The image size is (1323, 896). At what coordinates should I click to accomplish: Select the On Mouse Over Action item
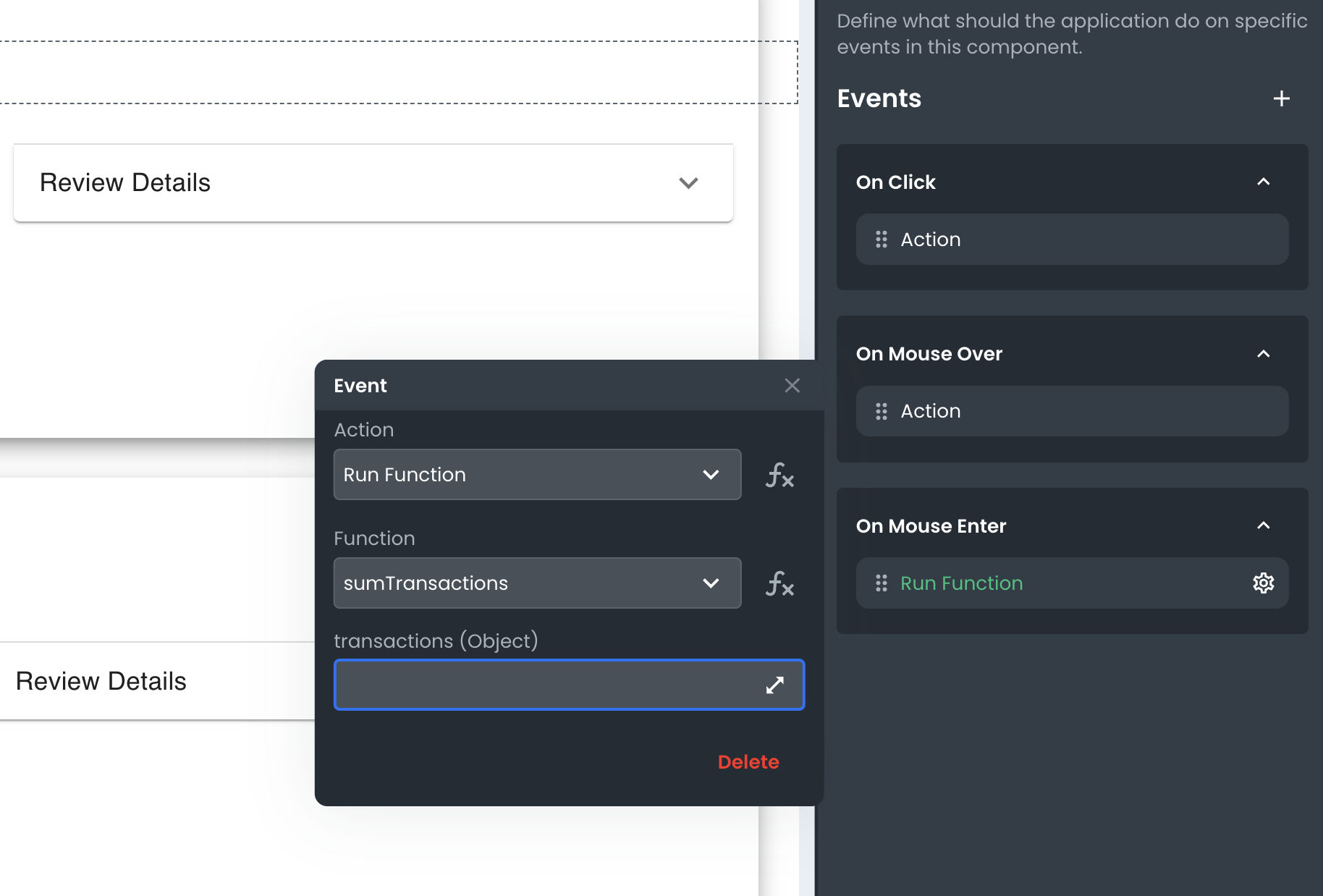point(1071,411)
